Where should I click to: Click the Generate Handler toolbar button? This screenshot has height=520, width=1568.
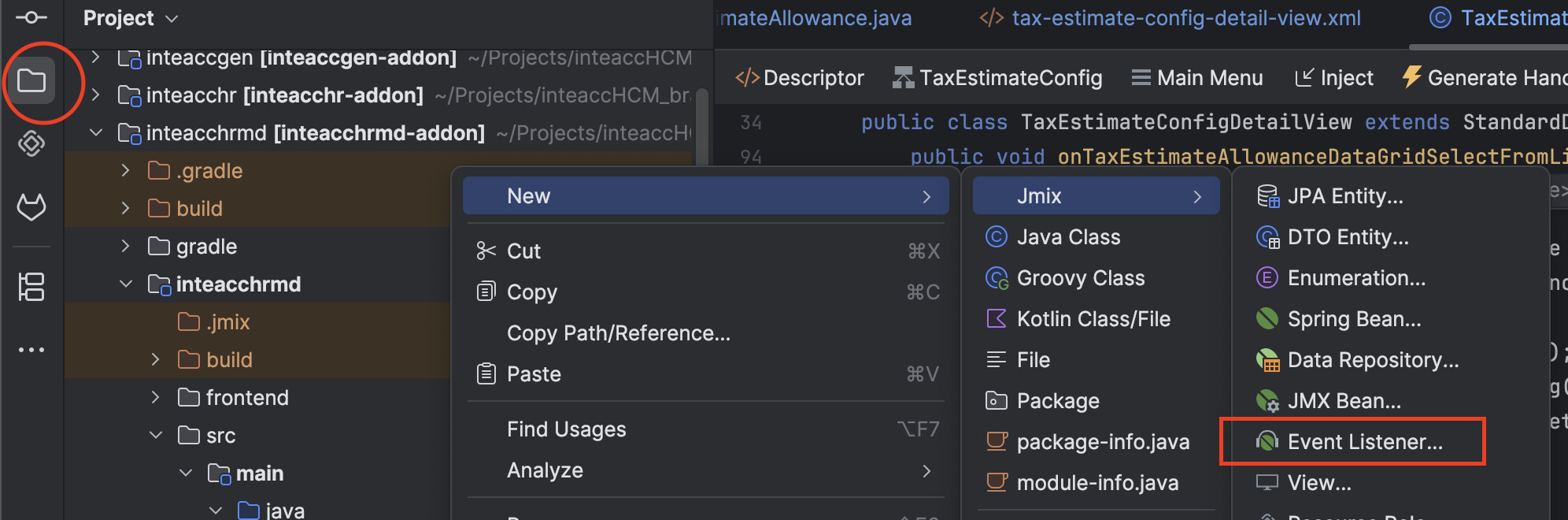coord(1485,77)
